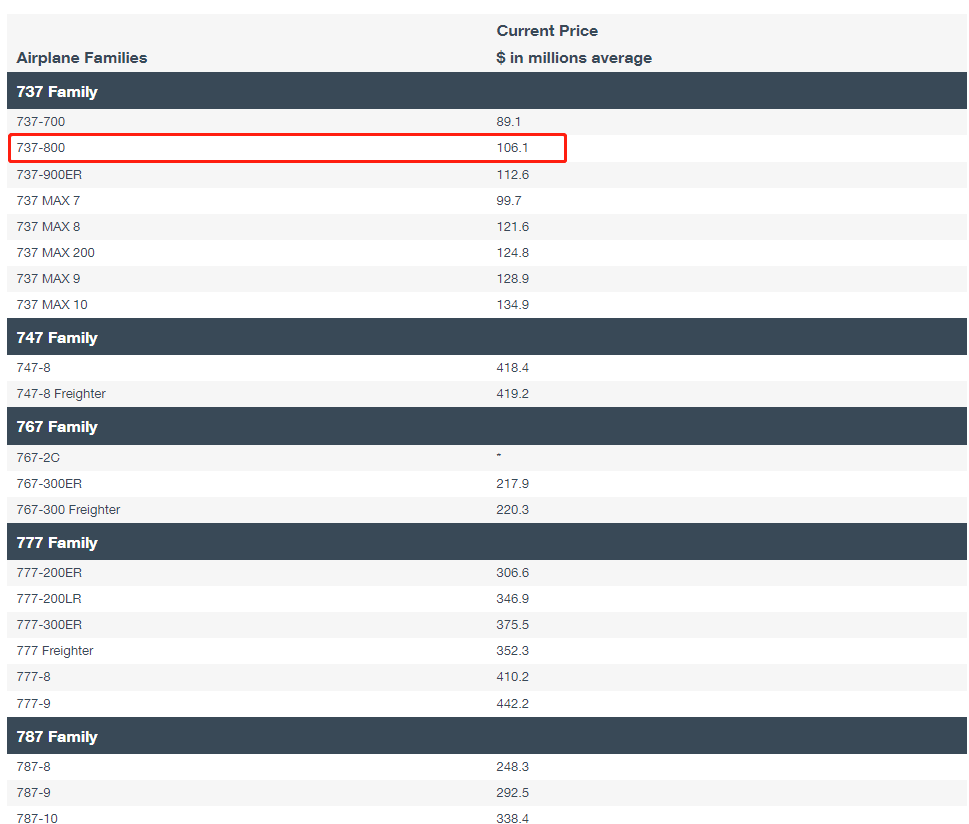969x824 pixels.
Task: Click the 777-8 model name
Action: pyautogui.click(x=33, y=677)
